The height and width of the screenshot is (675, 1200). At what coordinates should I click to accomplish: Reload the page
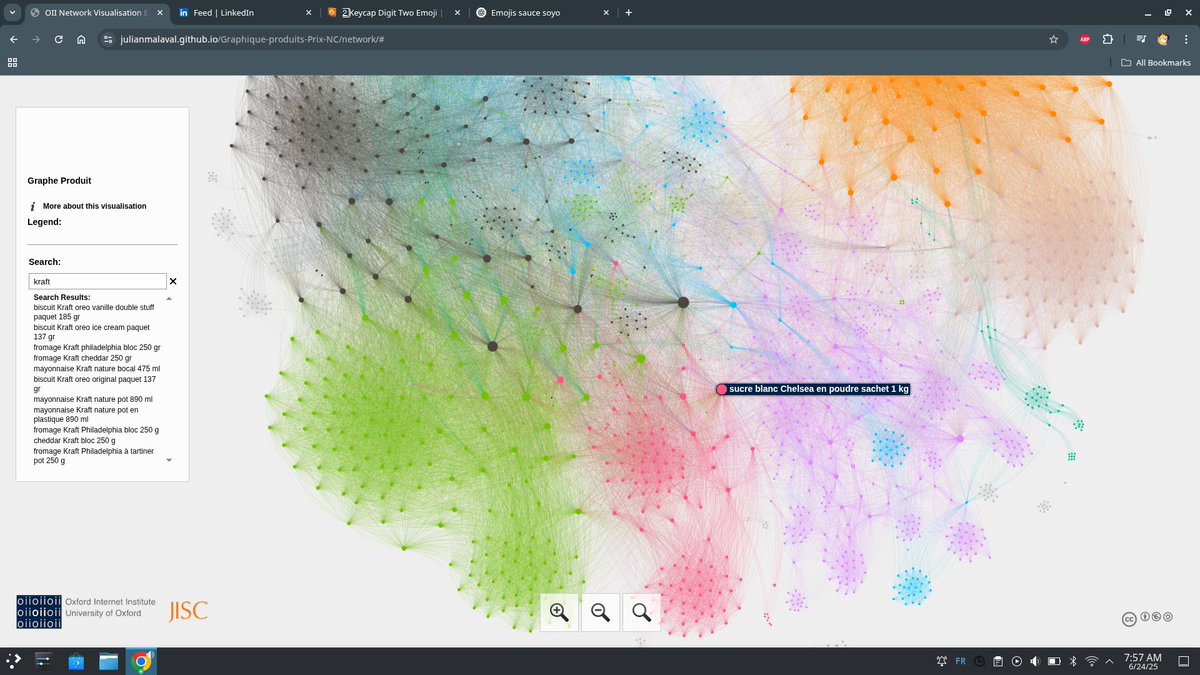[59, 39]
